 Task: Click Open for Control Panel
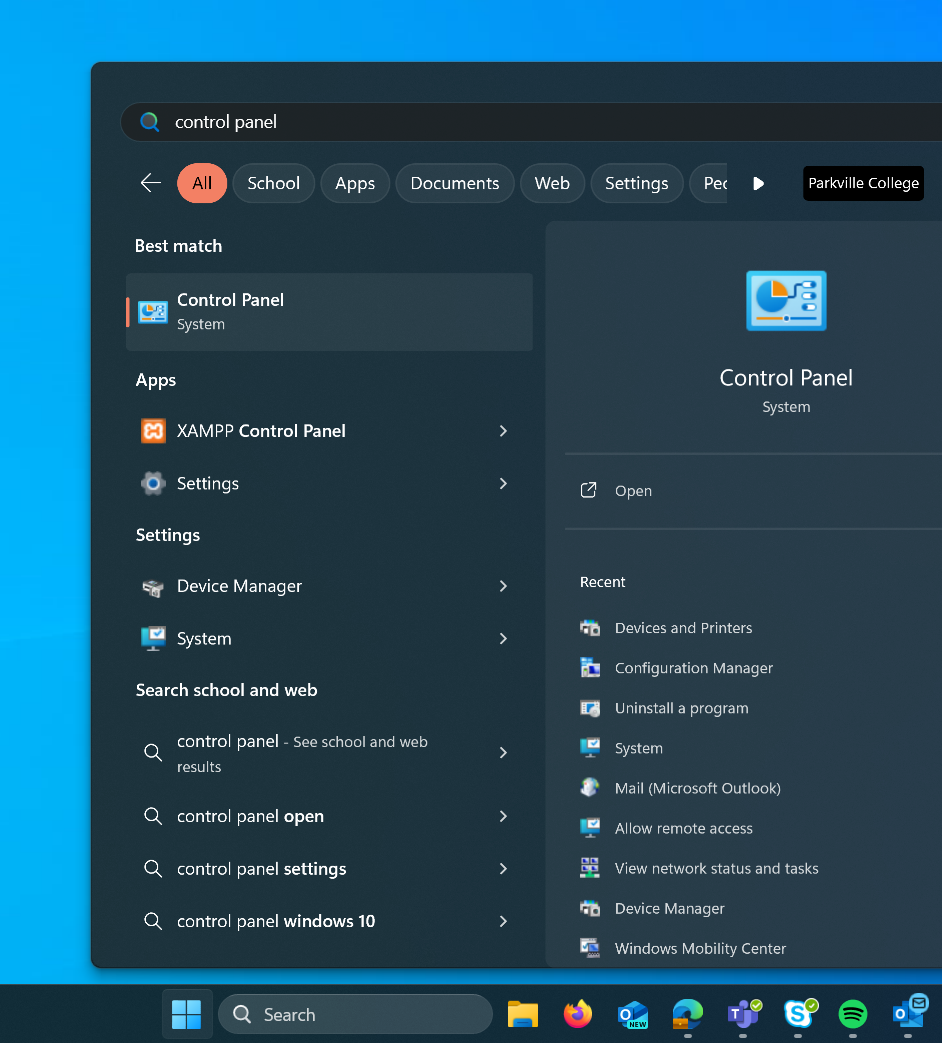click(633, 491)
